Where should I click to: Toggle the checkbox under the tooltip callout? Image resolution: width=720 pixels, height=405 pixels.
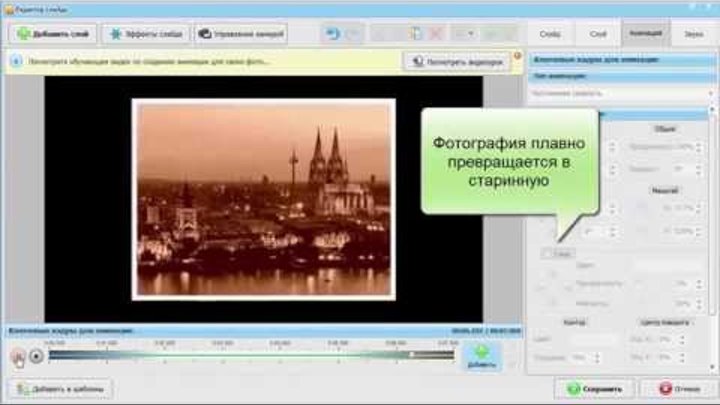click(546, 254)
